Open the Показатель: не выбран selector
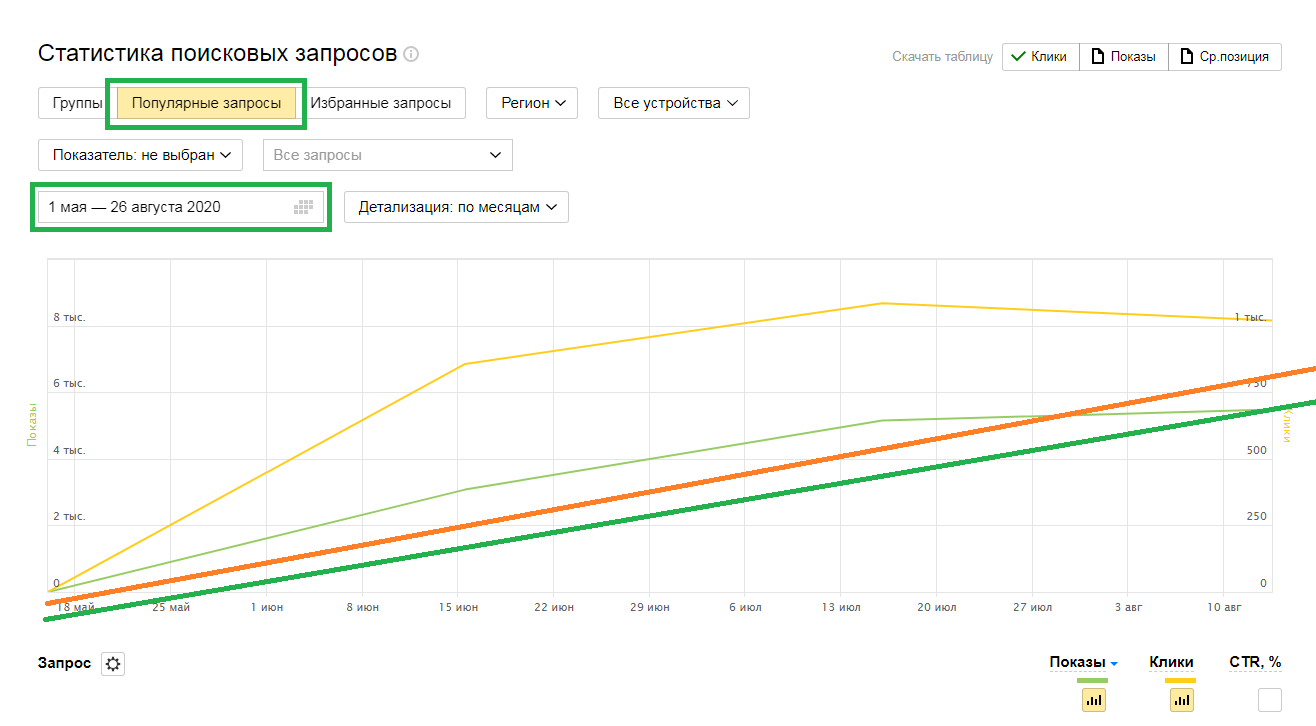This screenshot has width=1316, height=726. (141, 155)
